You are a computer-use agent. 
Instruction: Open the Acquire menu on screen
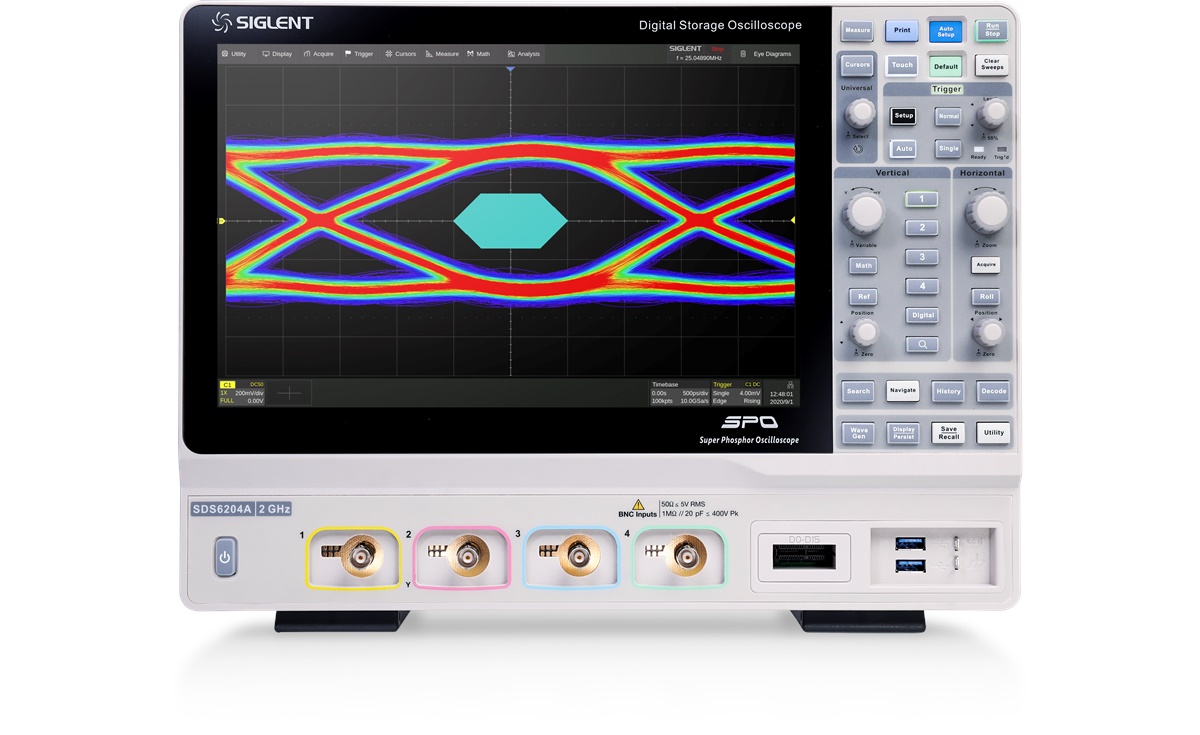tap(318, 54)
